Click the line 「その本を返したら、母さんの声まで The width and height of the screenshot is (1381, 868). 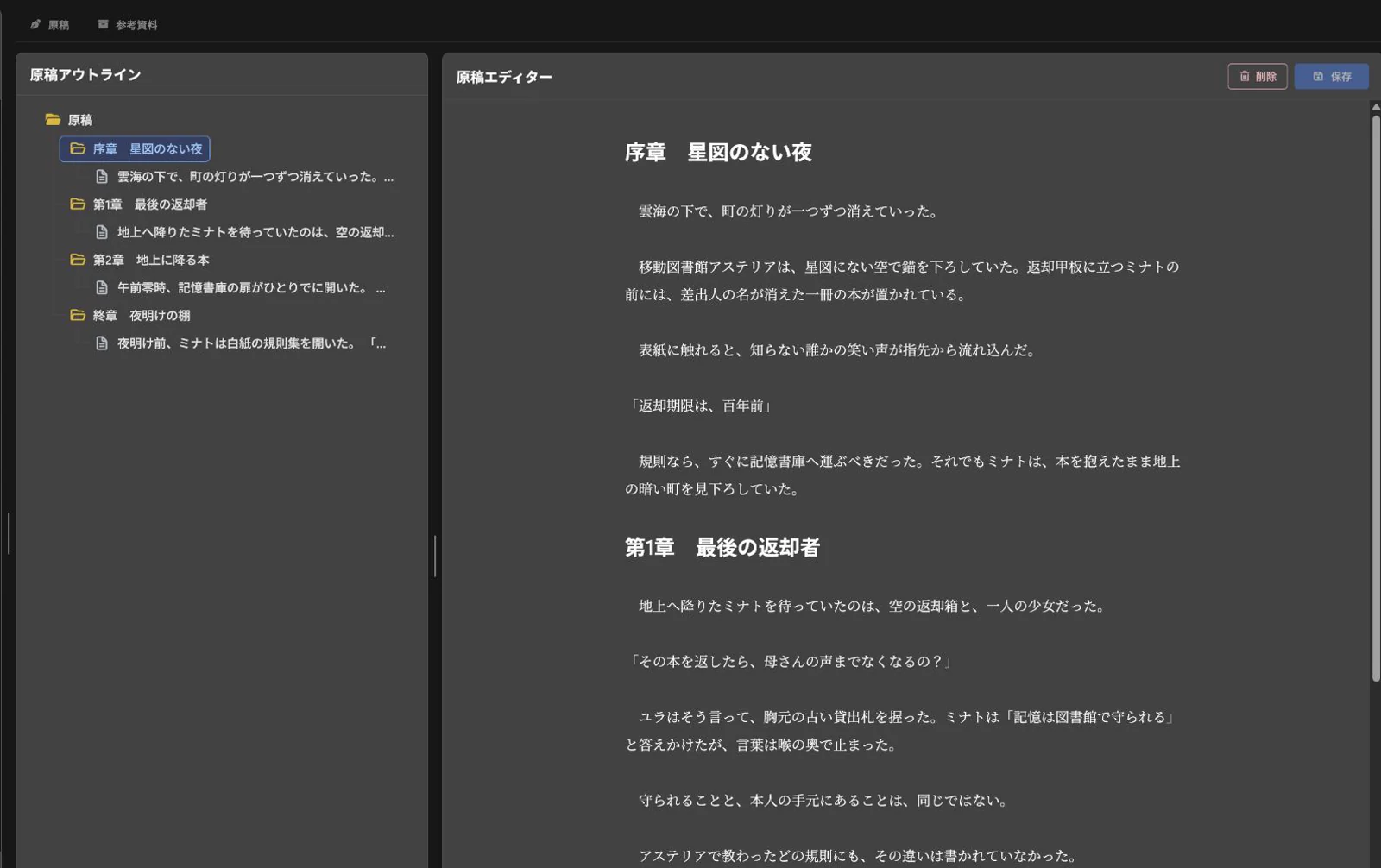[791, 661]
